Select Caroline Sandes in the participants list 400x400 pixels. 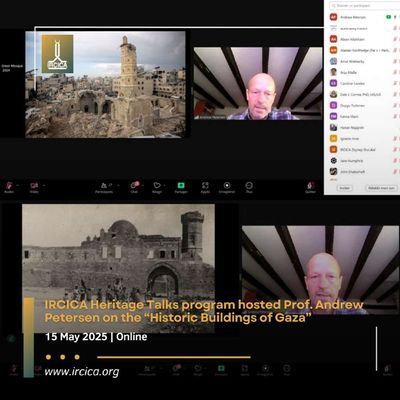362,83
